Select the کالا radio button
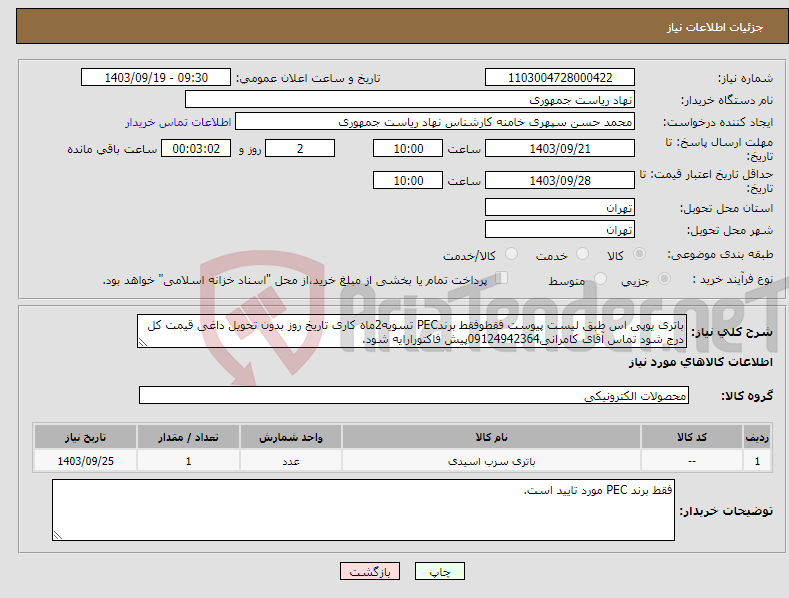Viewport: 789px width, 598px height. pos(639,254)
